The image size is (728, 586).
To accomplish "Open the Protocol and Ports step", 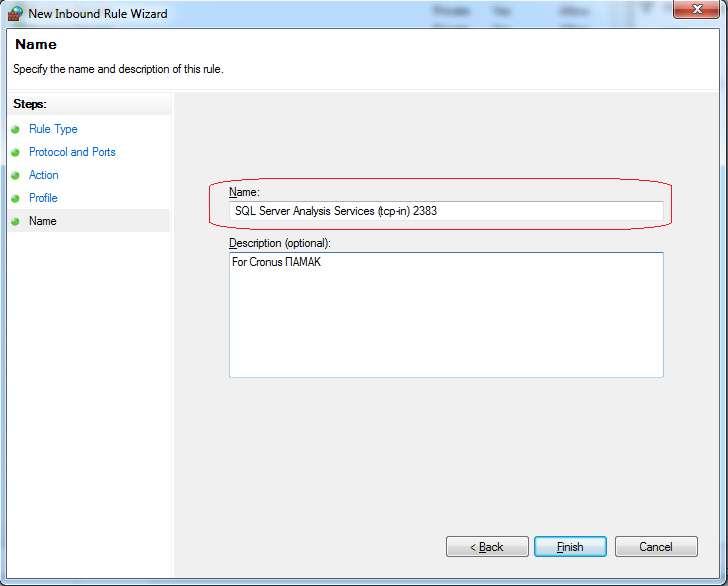I will pos(72,152).
